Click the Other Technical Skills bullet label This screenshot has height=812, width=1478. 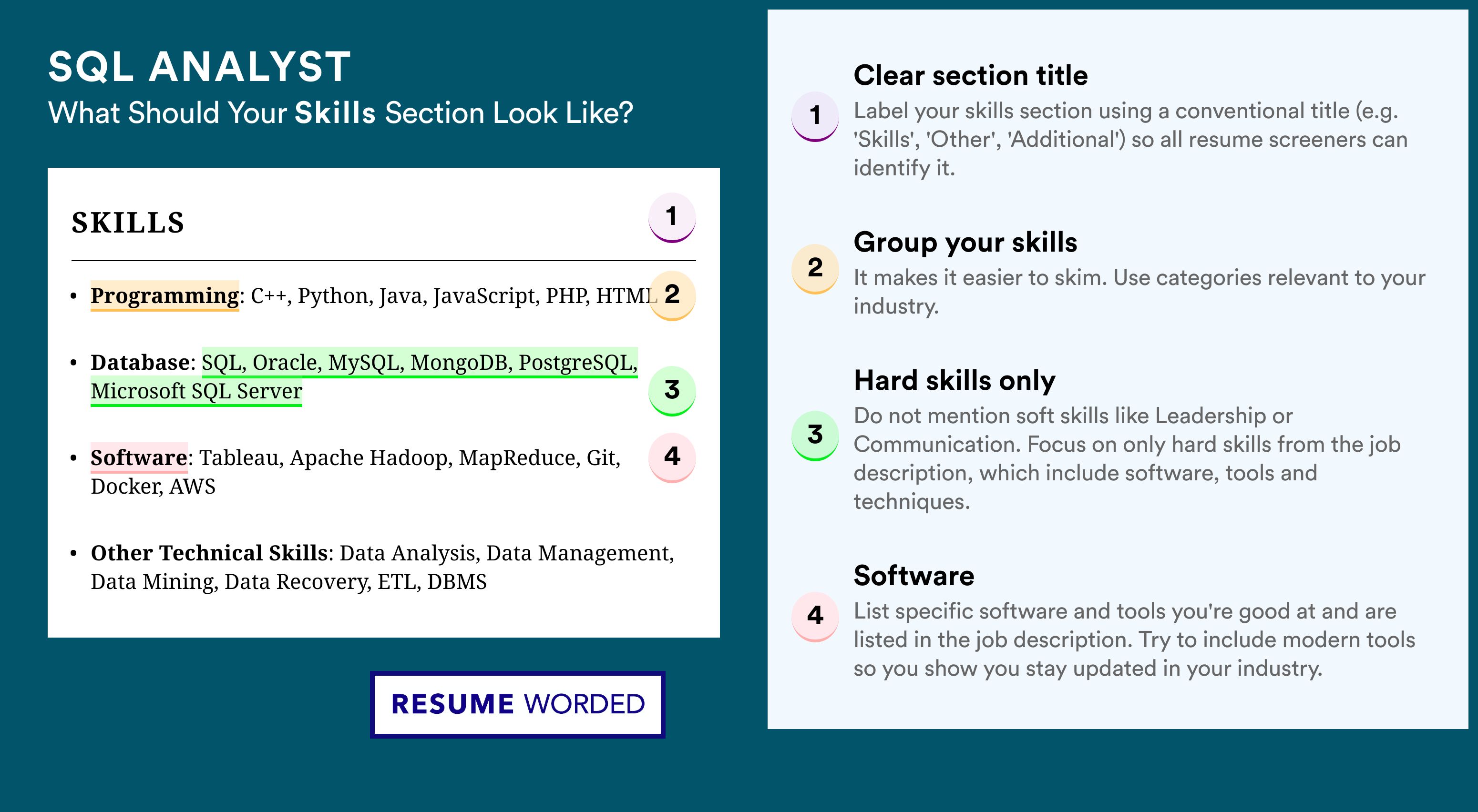209,553
